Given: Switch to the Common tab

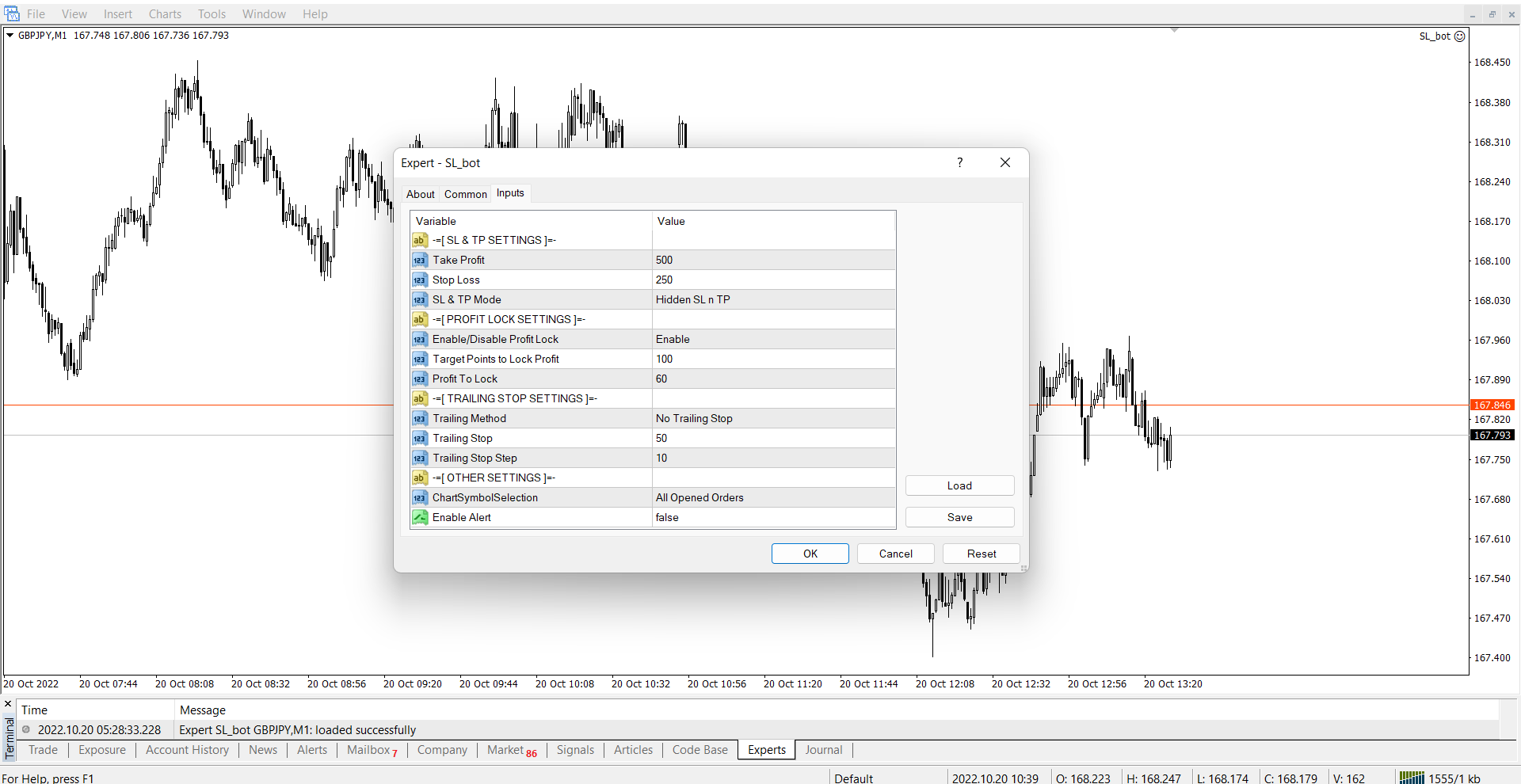Looking at the screenshot, I should point(465,194).
